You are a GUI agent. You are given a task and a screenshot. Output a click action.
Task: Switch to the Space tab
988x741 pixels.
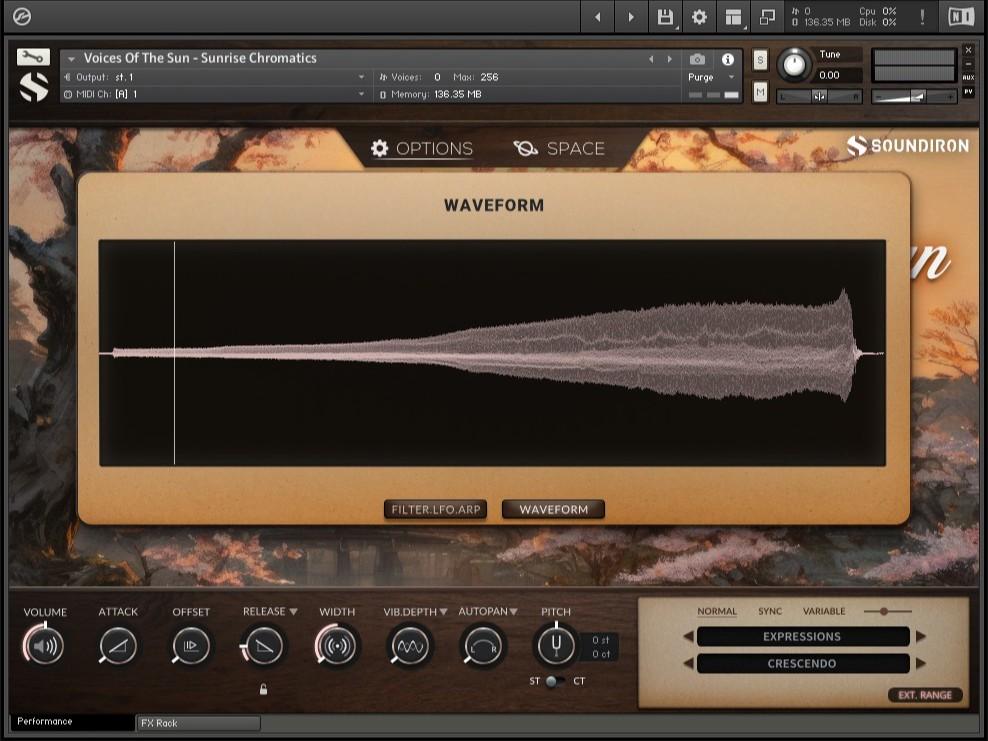[x=559, y=148]
